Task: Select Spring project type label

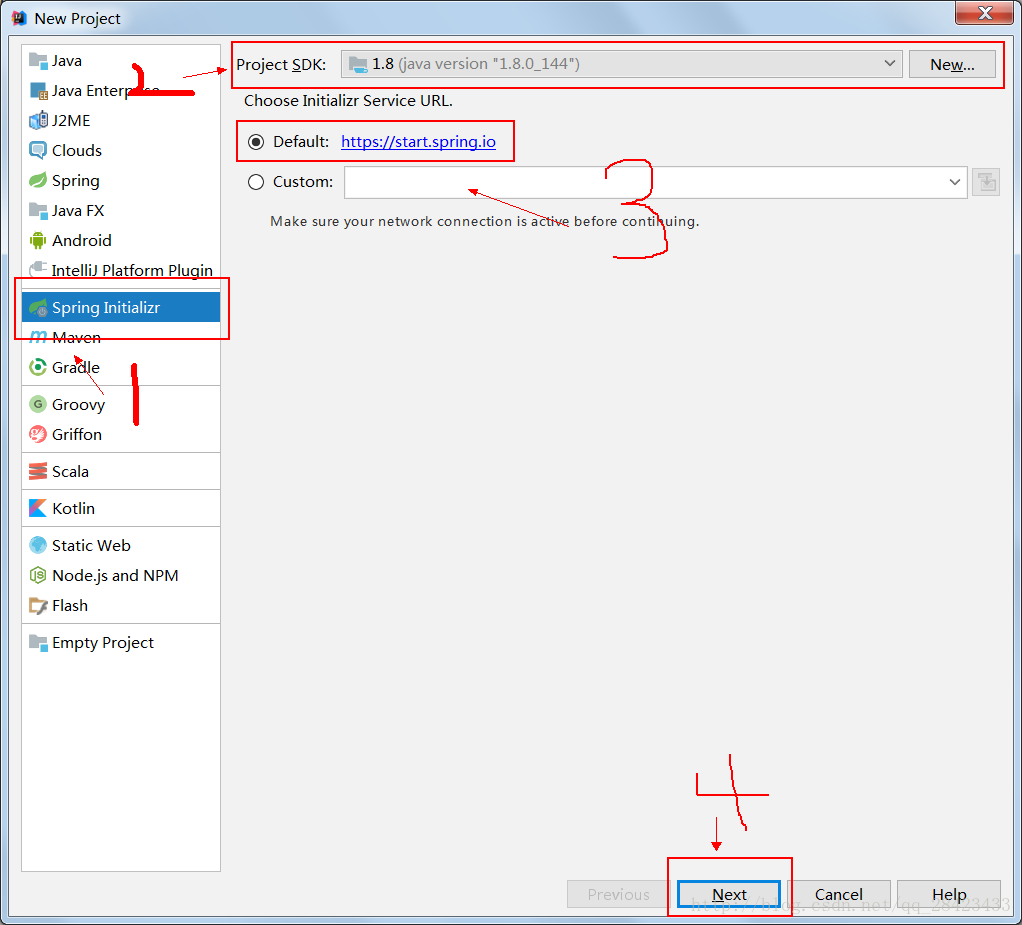Action: coord(76,181)
